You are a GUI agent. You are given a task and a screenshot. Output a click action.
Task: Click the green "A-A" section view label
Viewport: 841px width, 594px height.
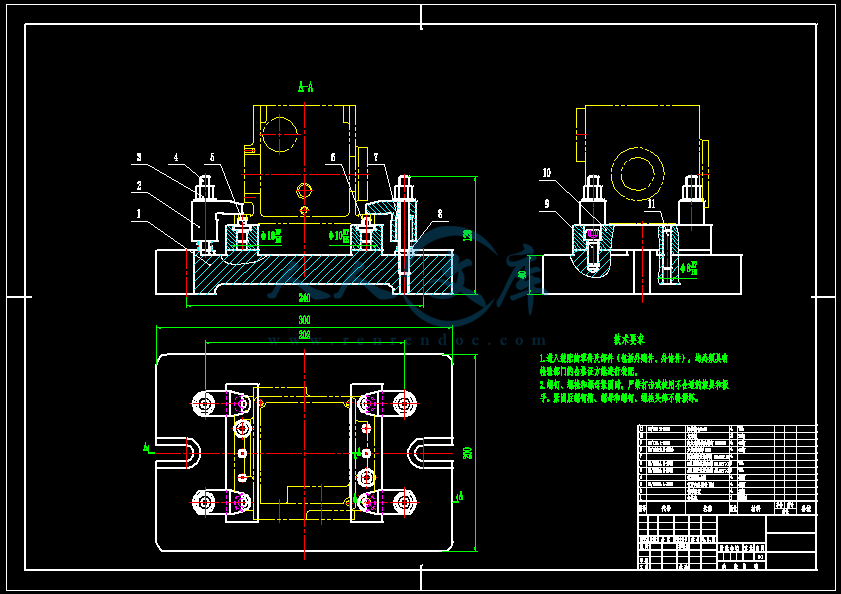306,86
